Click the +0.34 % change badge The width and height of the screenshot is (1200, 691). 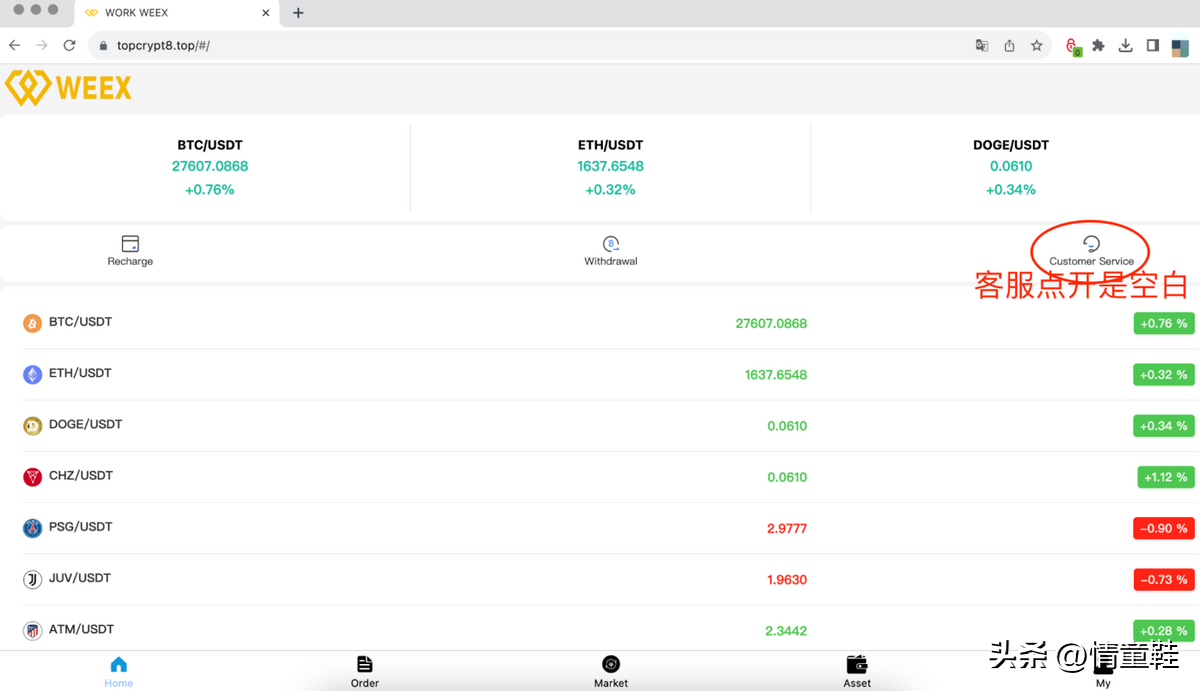1164,426
